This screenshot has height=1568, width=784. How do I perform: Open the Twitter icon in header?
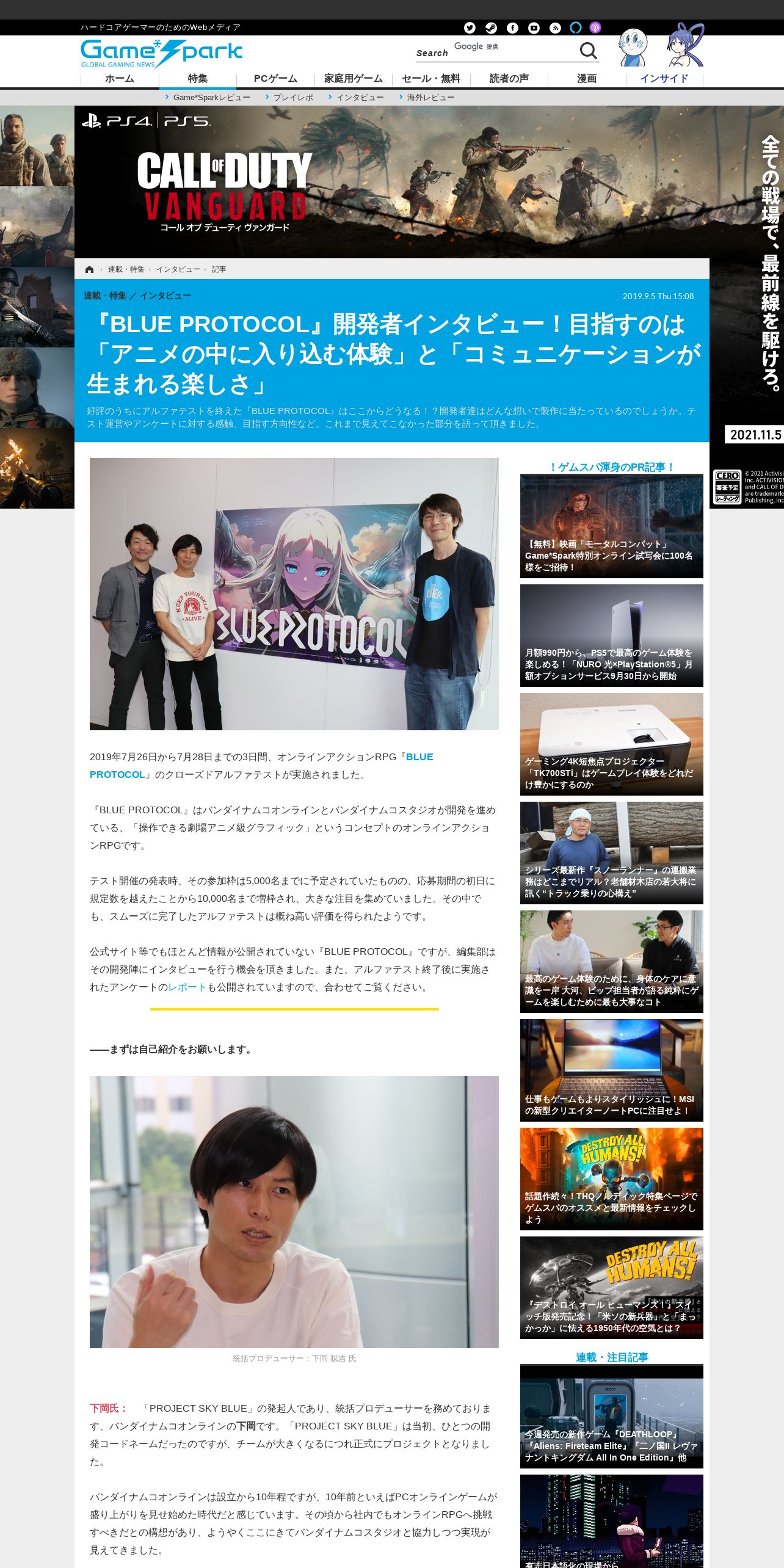(x=470, y=27)
